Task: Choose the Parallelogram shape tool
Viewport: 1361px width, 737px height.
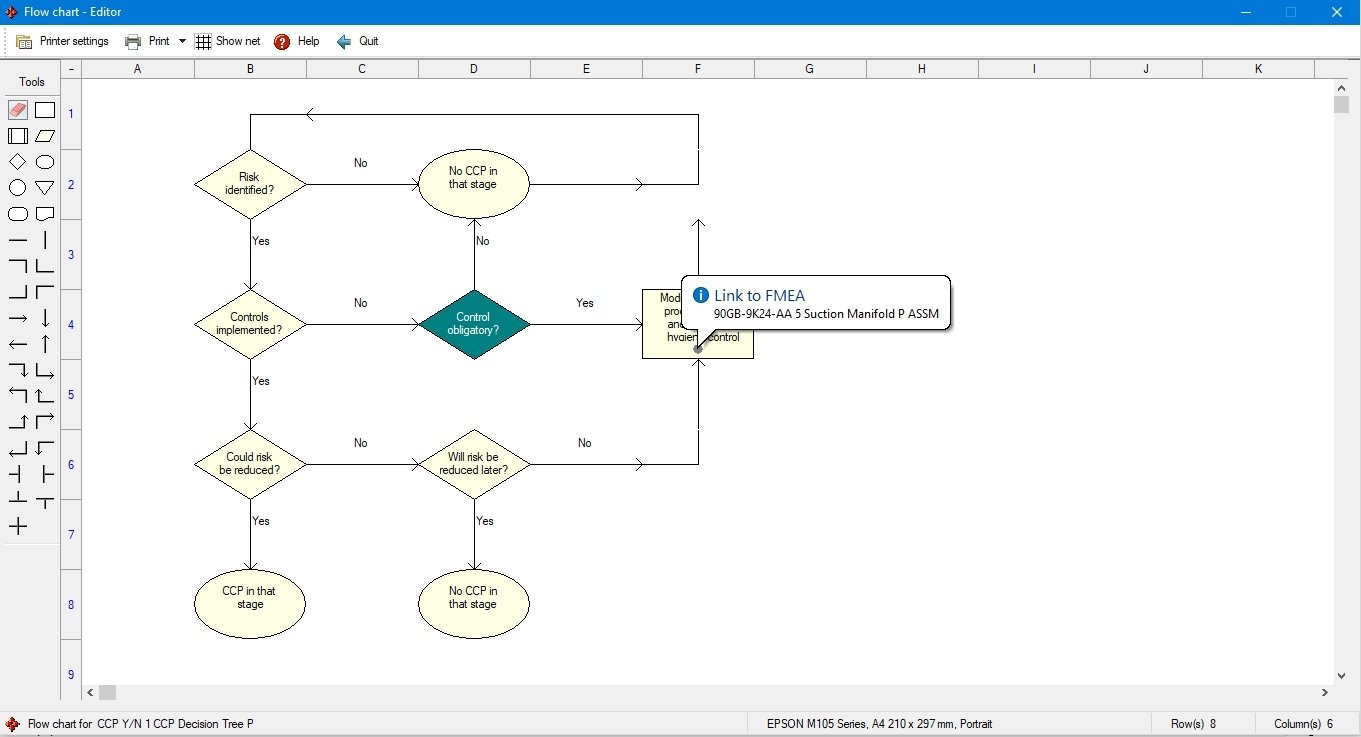Action: pyautogui.click(x=45, y=136)
